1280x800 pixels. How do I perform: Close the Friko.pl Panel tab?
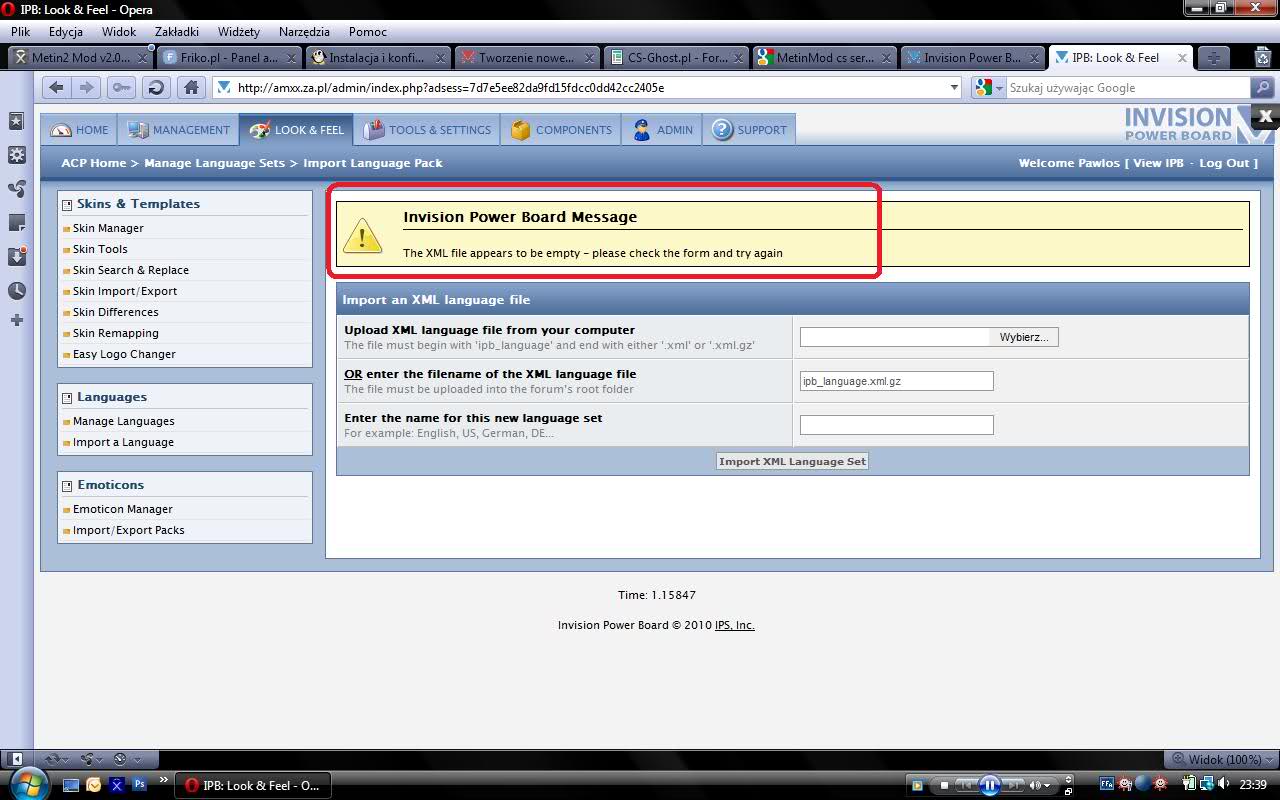point(289,58)
